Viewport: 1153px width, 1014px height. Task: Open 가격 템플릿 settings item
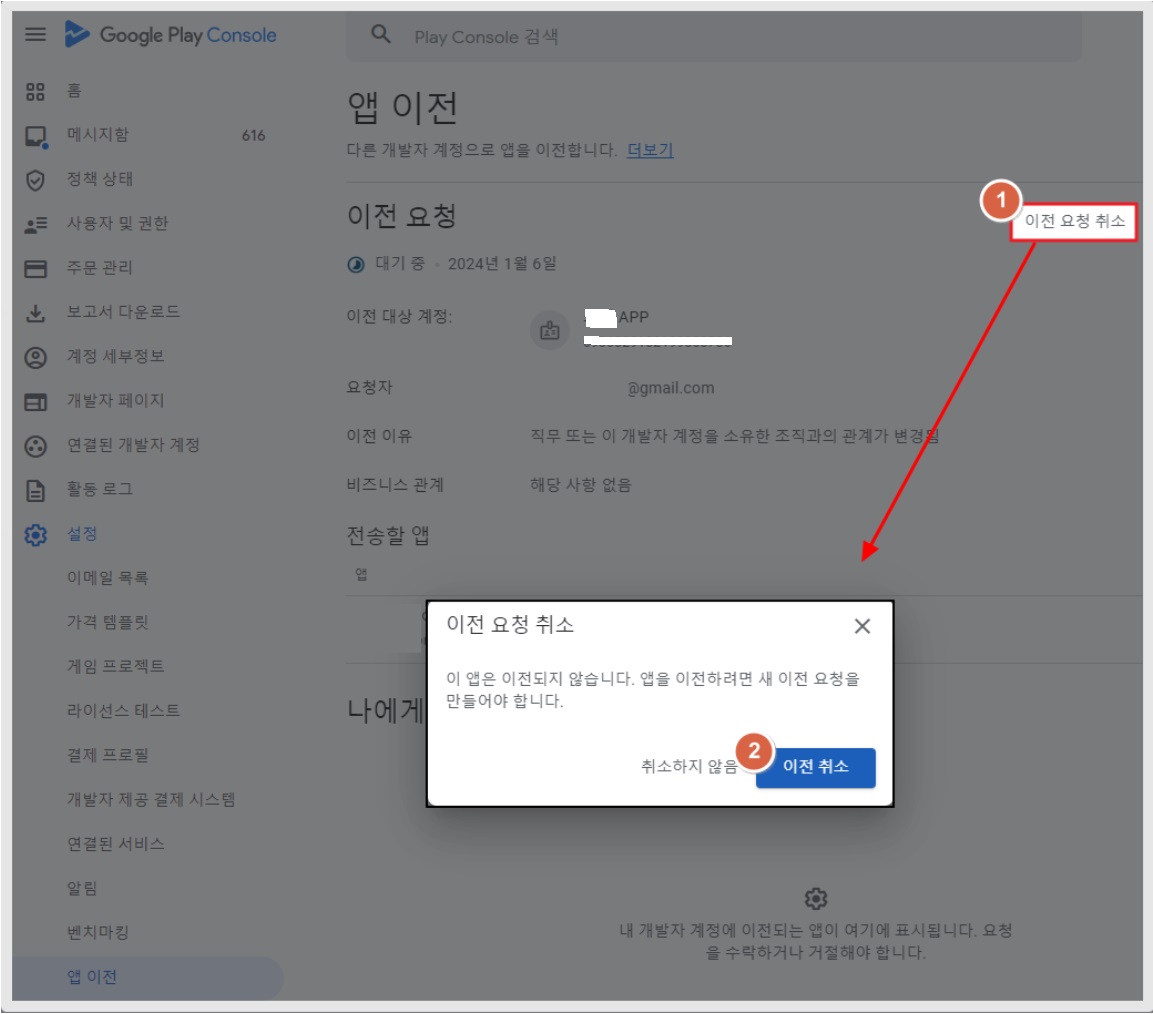pyautogui.click(x=107, y=622)
